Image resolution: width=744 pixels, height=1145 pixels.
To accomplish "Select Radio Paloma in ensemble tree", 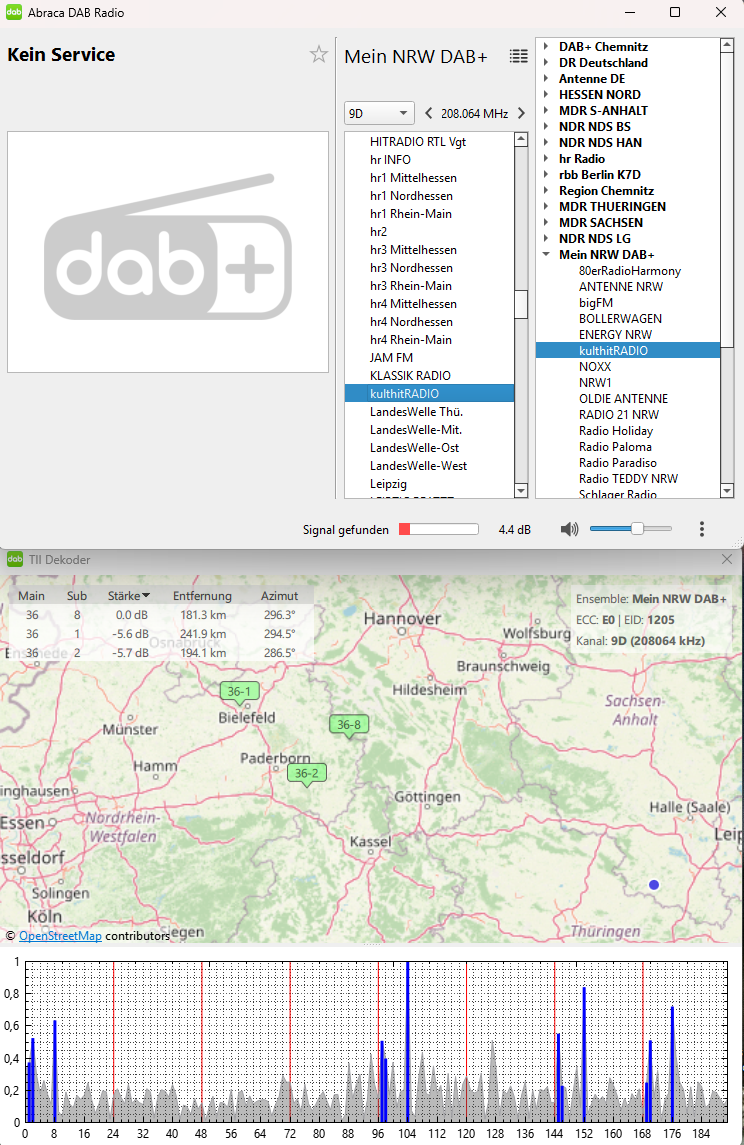I will pyautogui.click(x=615, y=447).
